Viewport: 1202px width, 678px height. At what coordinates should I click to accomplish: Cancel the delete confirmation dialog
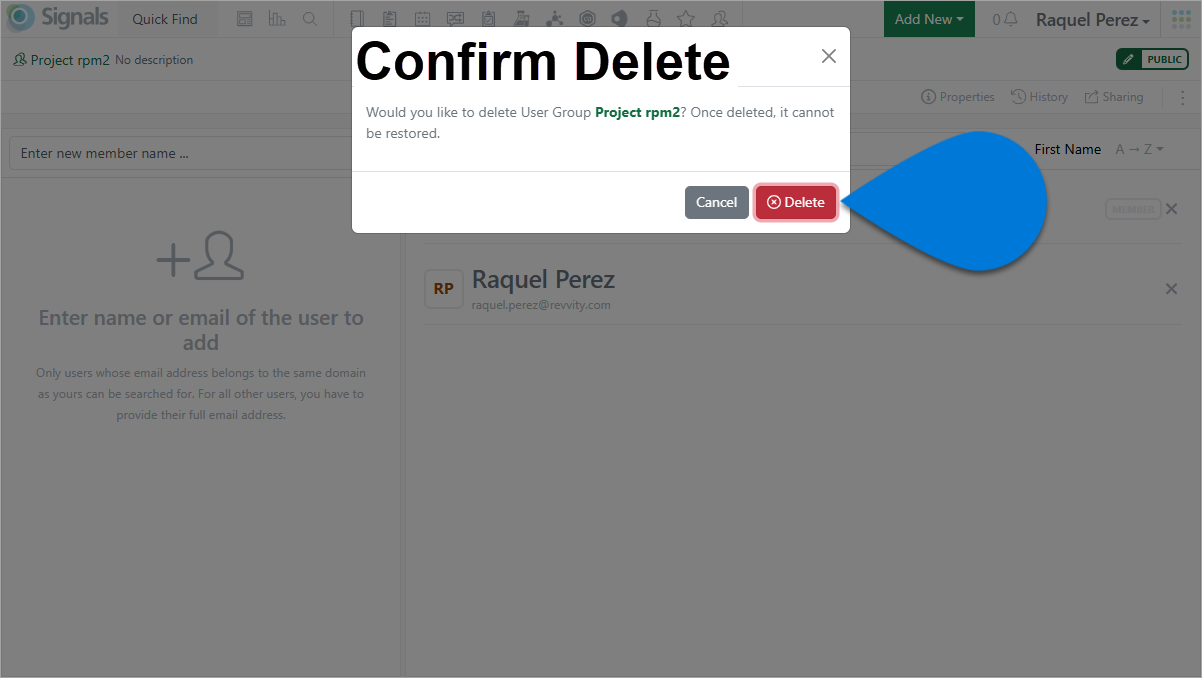716,202
